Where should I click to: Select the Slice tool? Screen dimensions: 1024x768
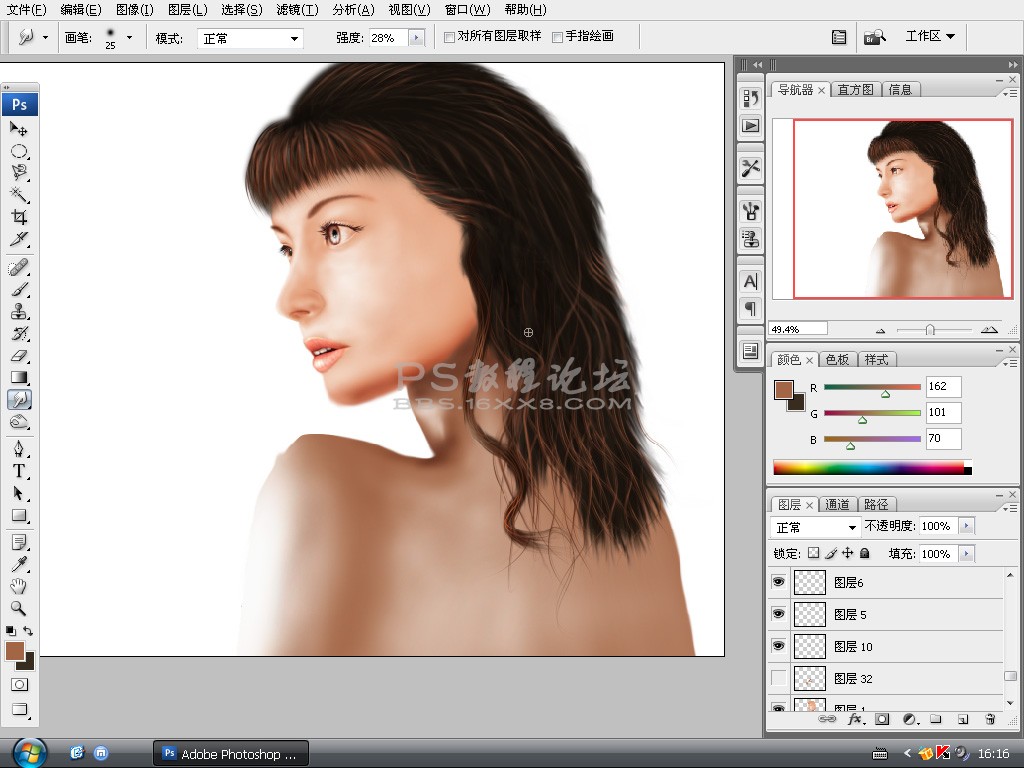pyautogui.click(x=19, y=239)
